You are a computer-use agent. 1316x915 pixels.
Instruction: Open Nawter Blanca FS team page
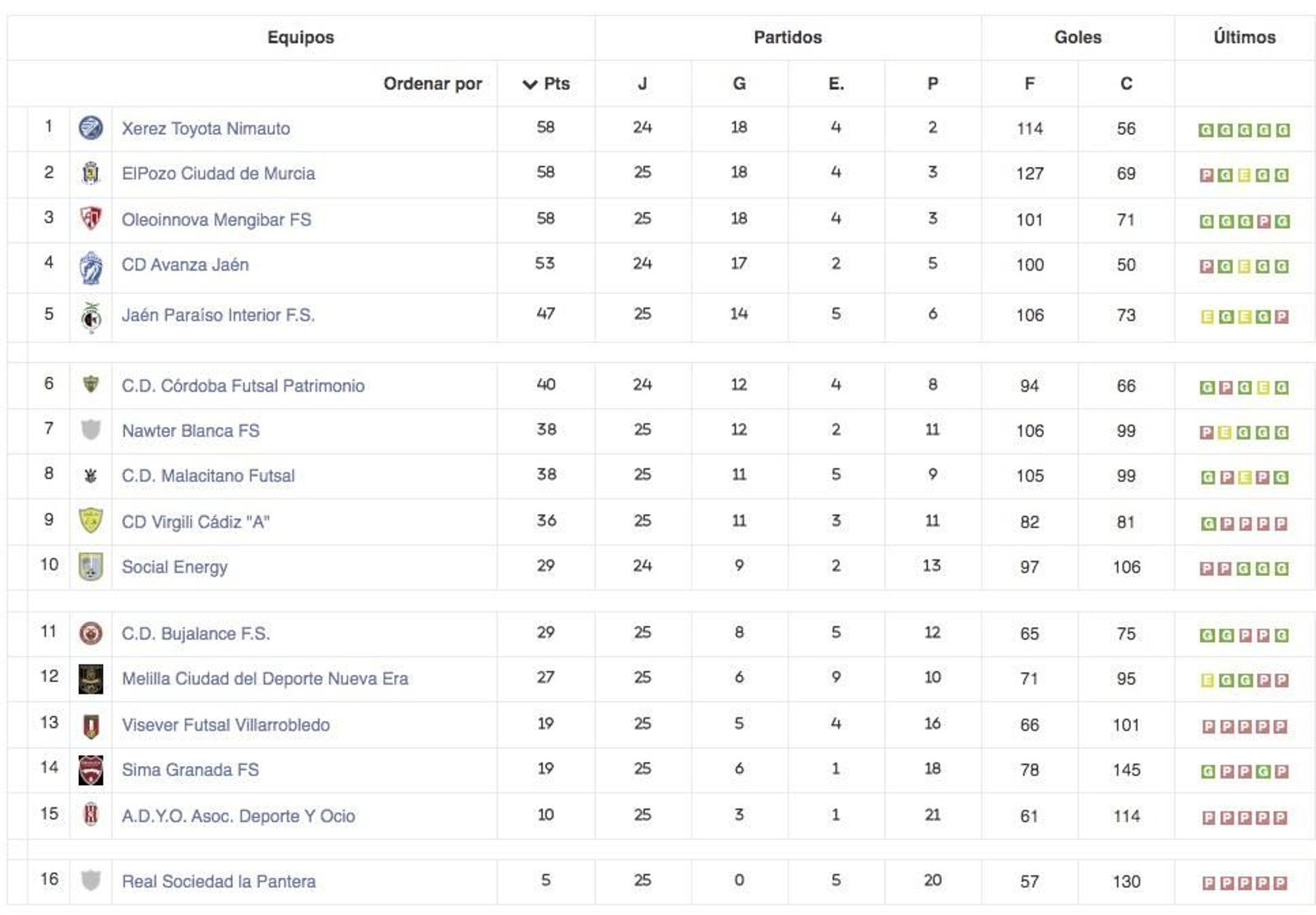(190, 431)
